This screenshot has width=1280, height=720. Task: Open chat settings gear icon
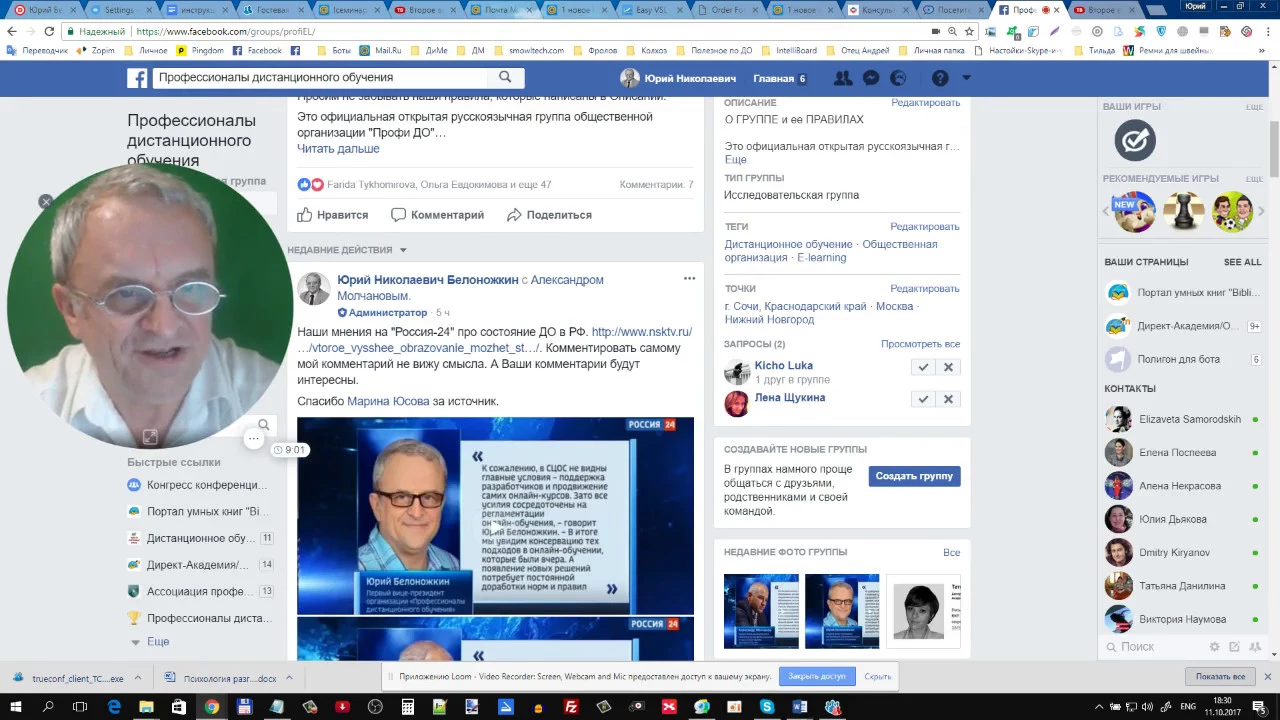click(1215, 647)
